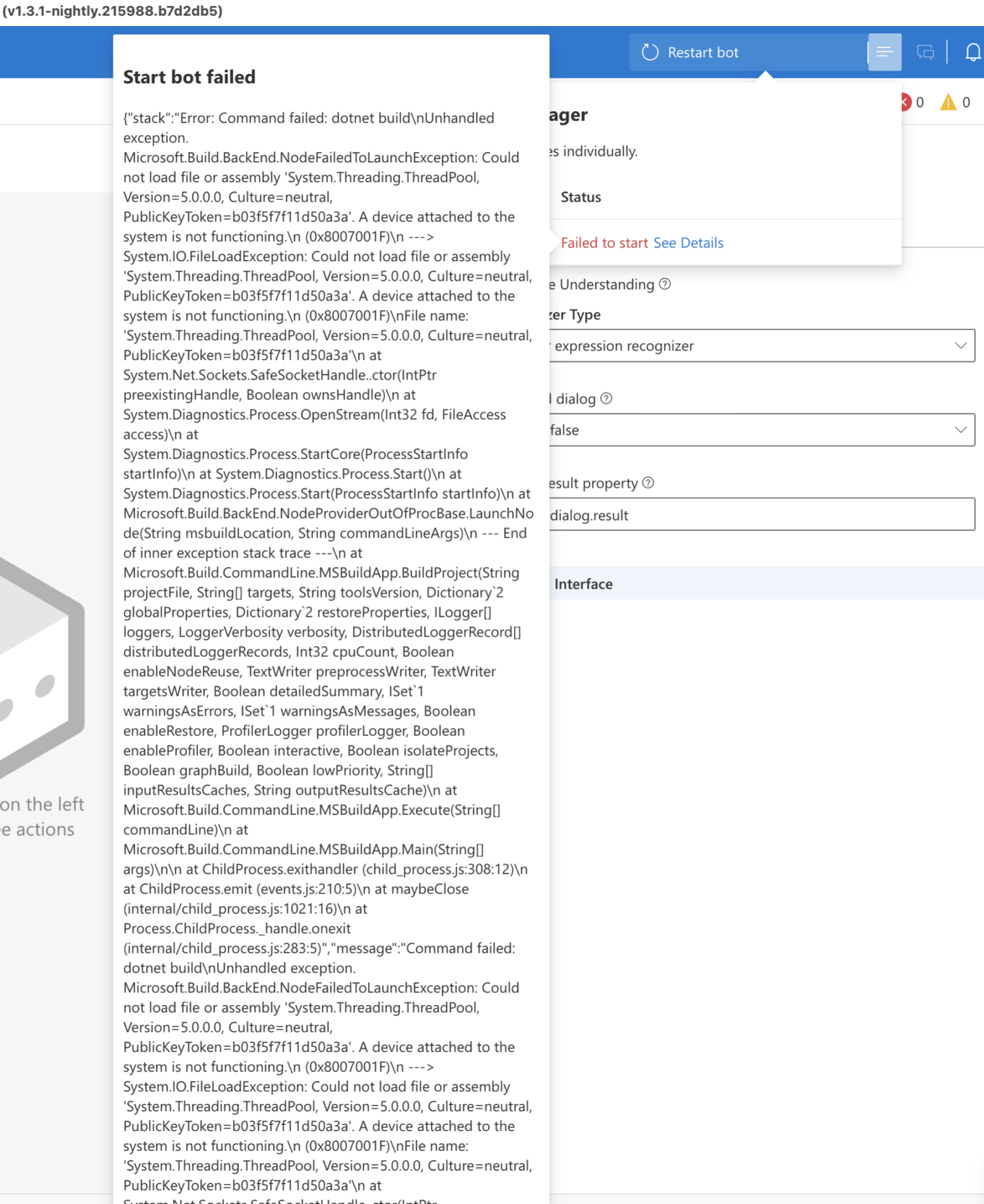Viewport: 984px width, 1204px height.
Task: Open the notifications bell icon
Action: (972, 52)
